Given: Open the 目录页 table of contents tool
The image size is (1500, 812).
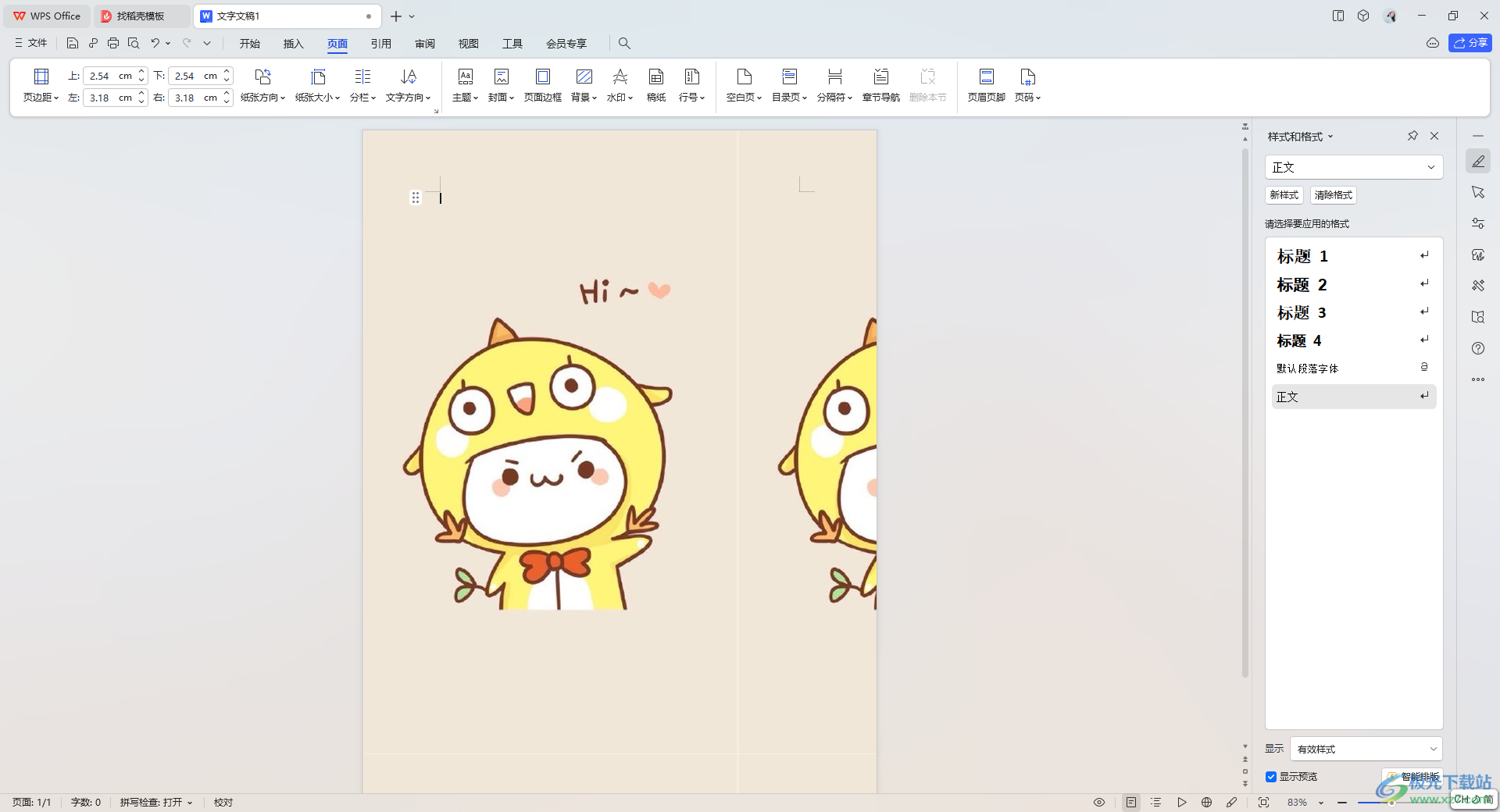Looking at the screenshot, I should tap(789, 85).
